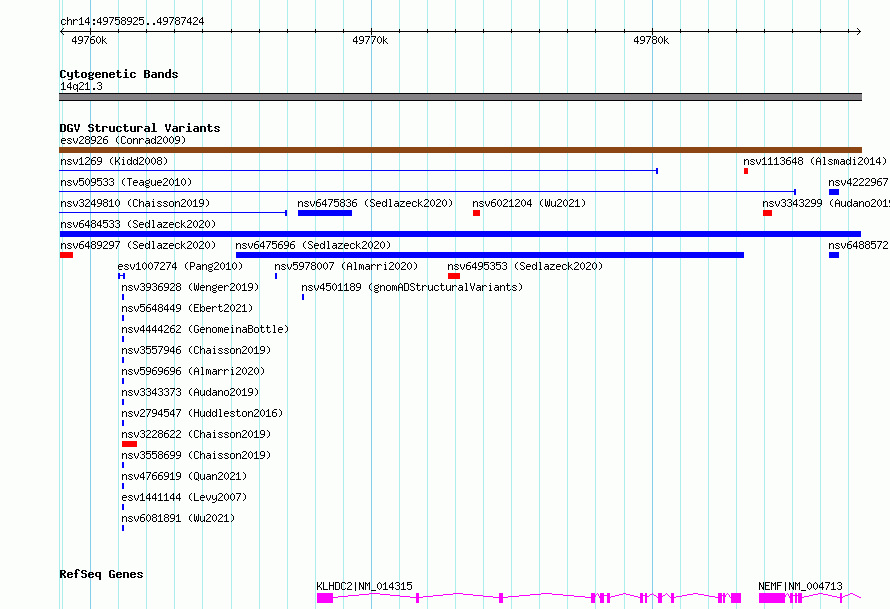This screenshot has width=890, height=609.
Task: Click the 49770k ruler position label
Action: [370, 40]
